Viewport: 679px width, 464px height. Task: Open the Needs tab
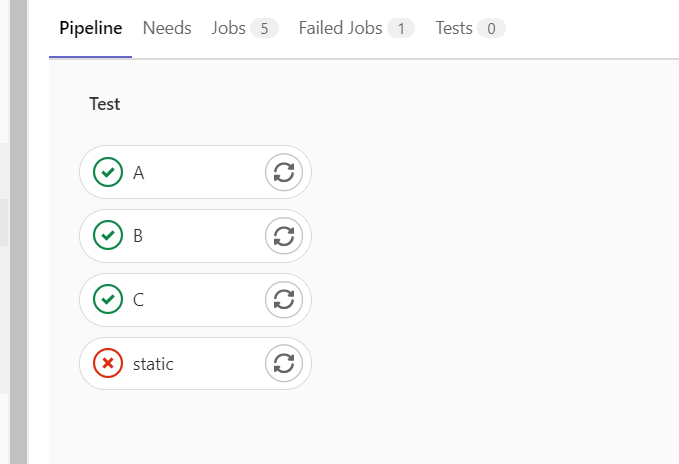pyautogui.click(x=167, y=28)
